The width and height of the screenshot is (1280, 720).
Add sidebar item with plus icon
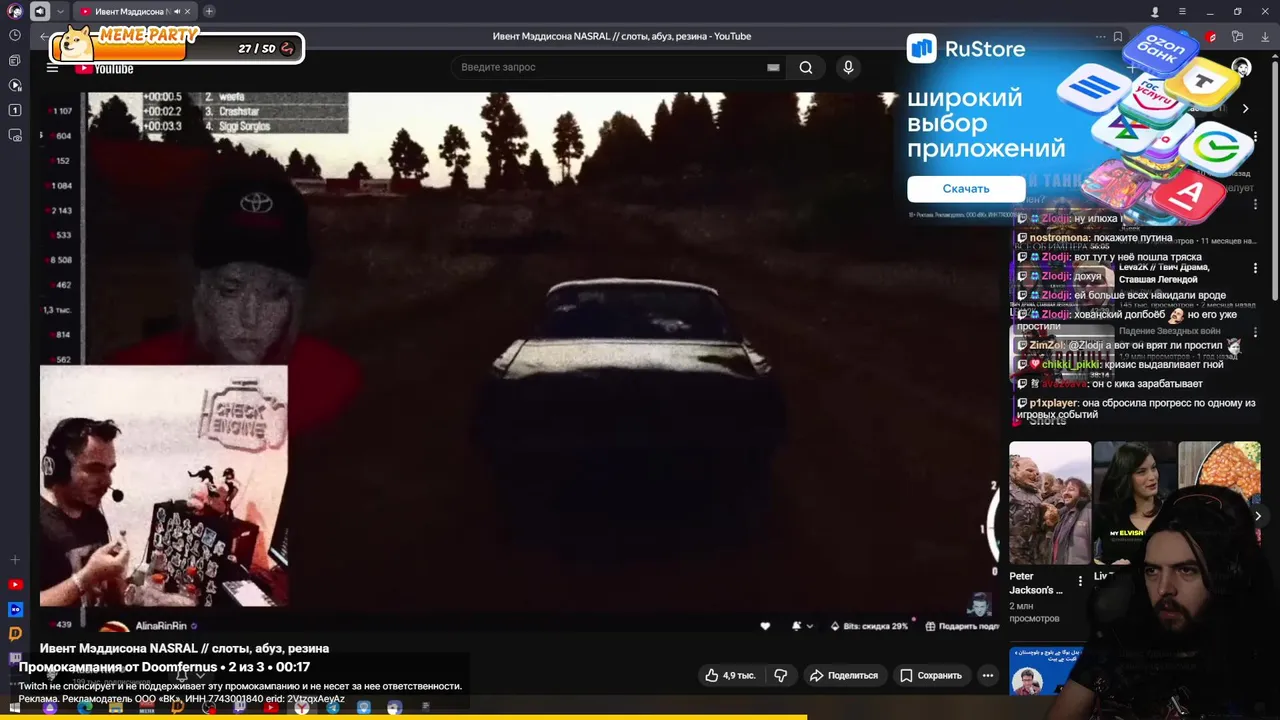click(15, 560)
